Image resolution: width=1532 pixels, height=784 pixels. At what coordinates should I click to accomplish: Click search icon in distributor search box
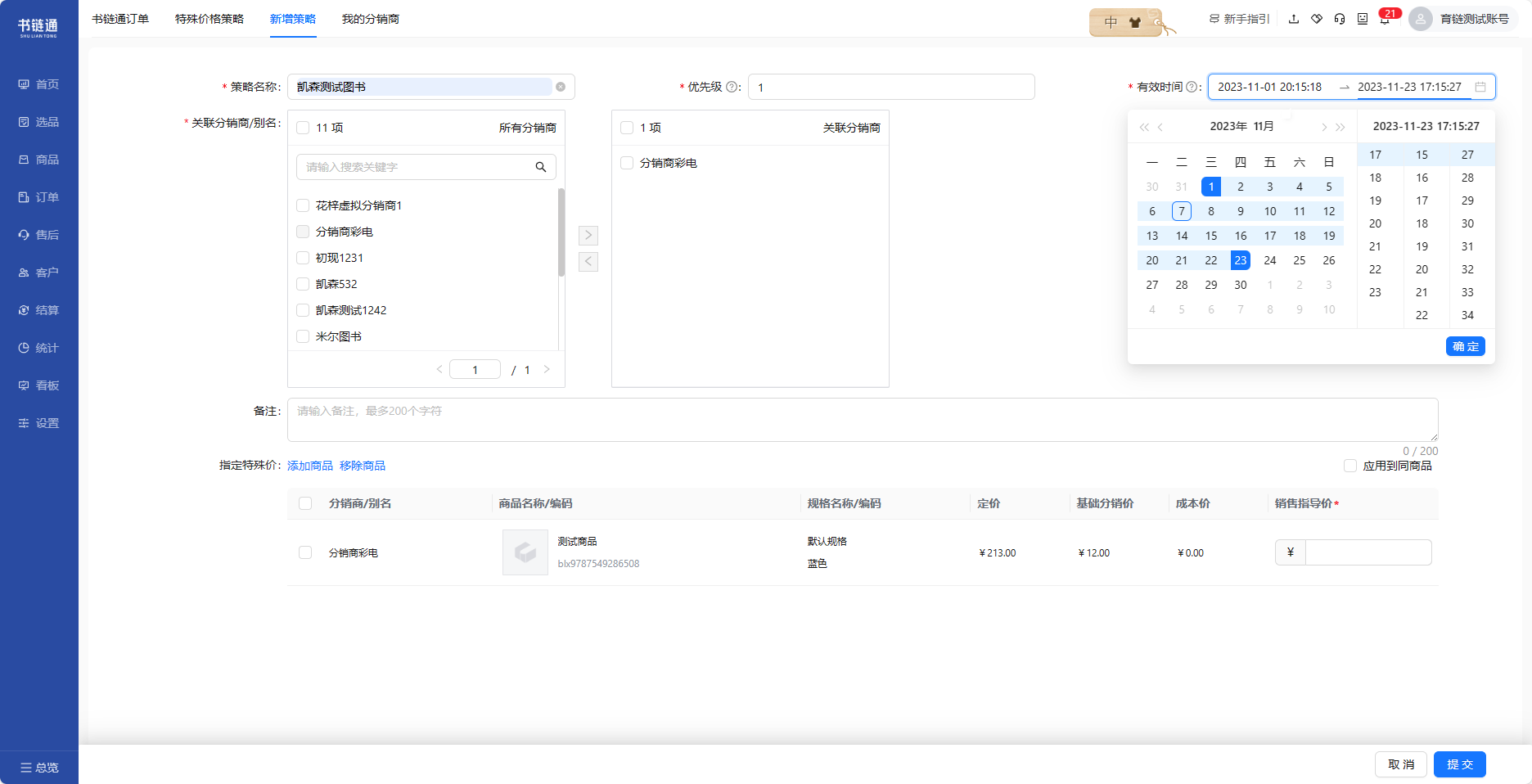pyautogui.click(x=541, y=167)
